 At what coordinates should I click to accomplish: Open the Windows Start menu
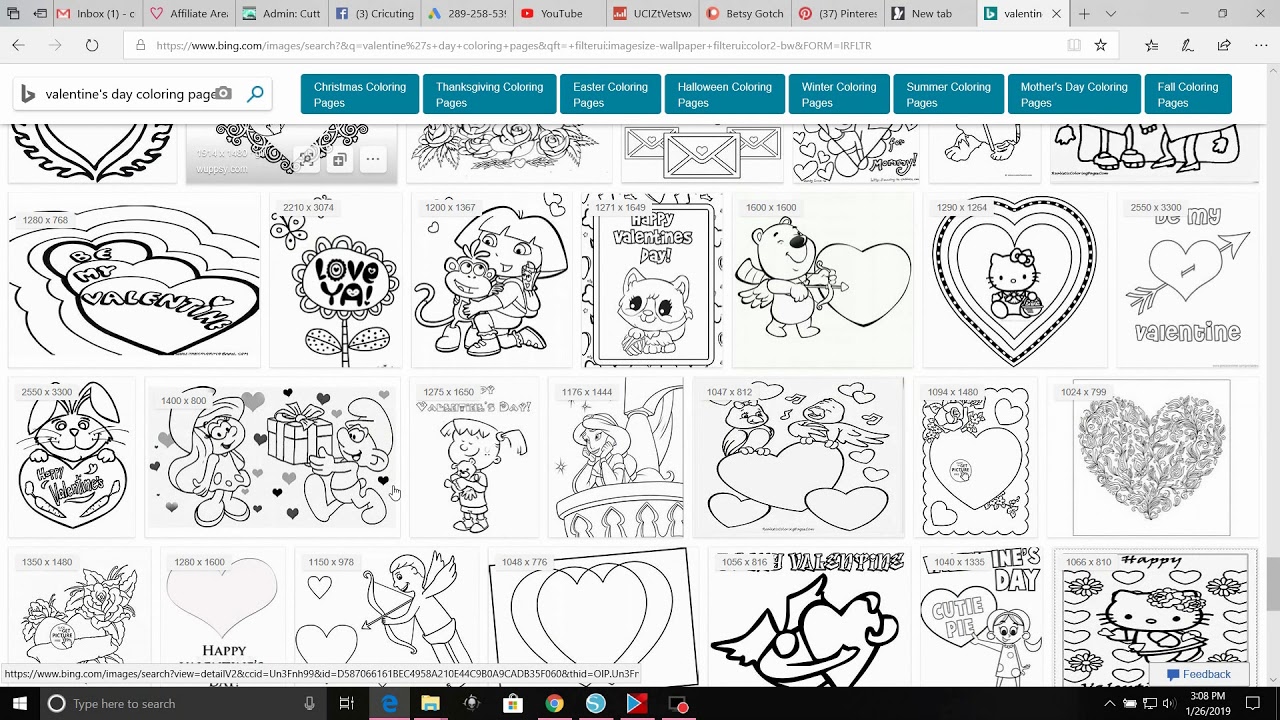click(x=20, y=704)
